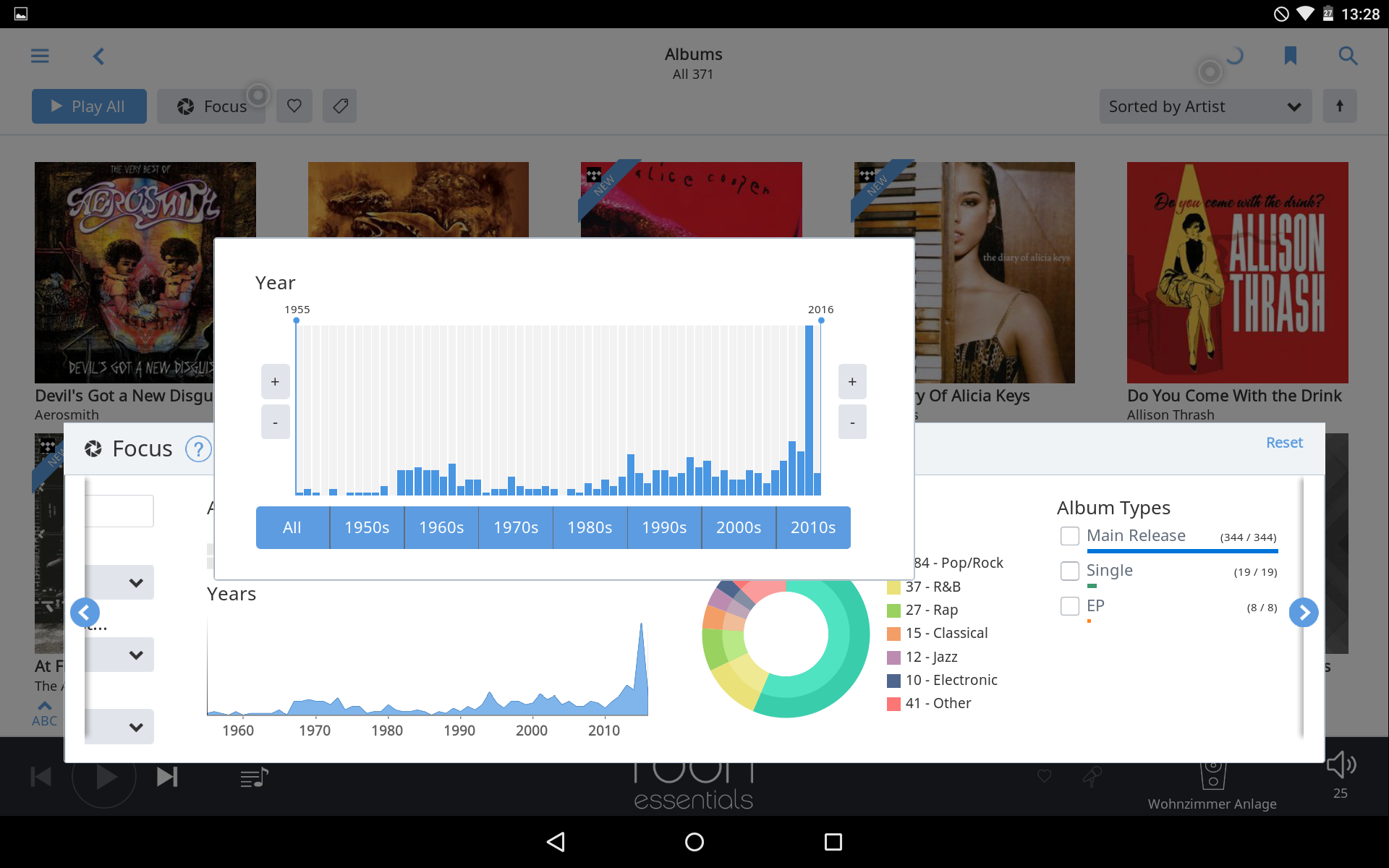Click Classical genre legend entry
Screen dimensions: 1389x868
(x=938, y=634)
